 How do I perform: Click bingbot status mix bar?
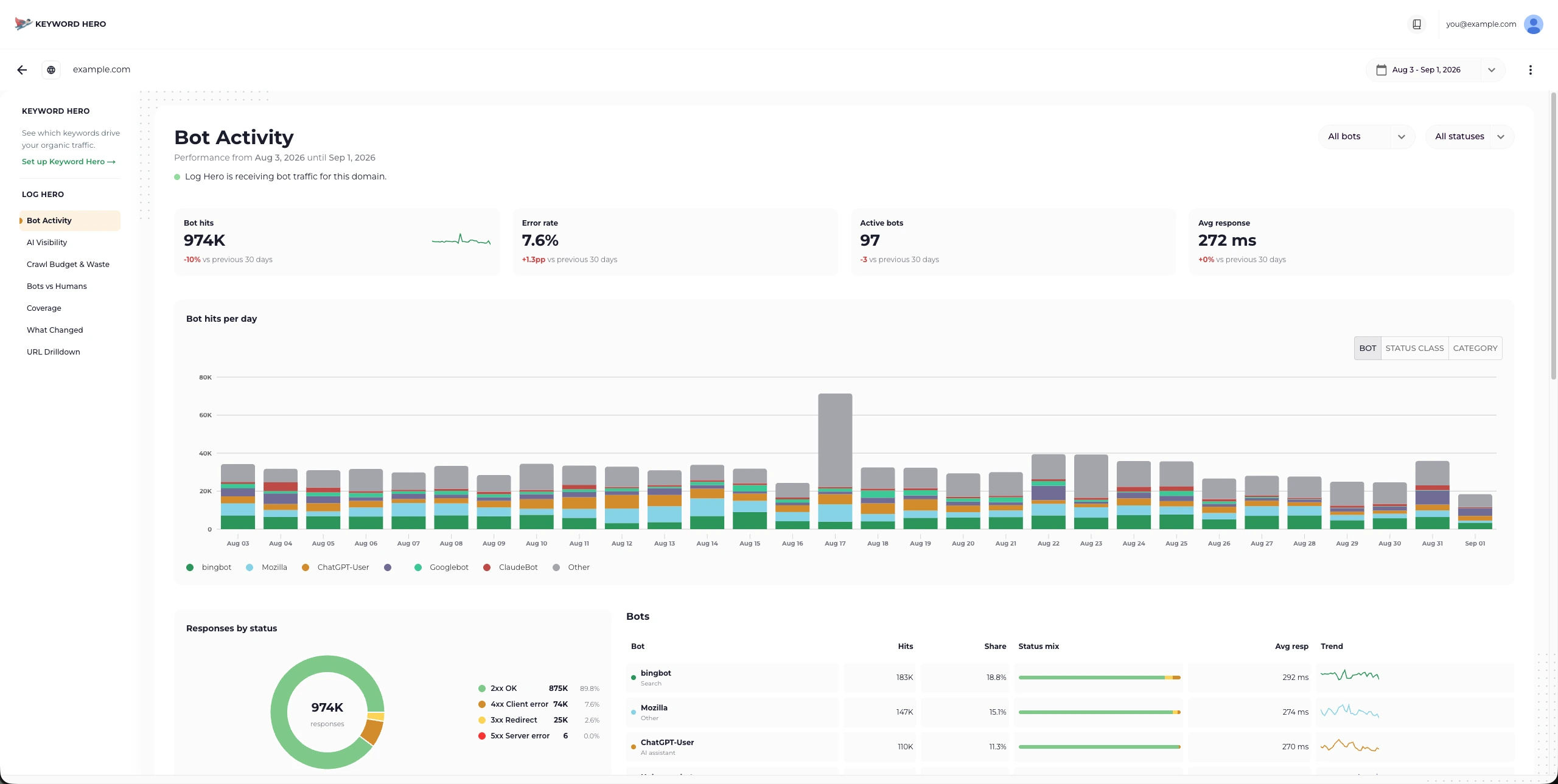(x=1099, y=678)
